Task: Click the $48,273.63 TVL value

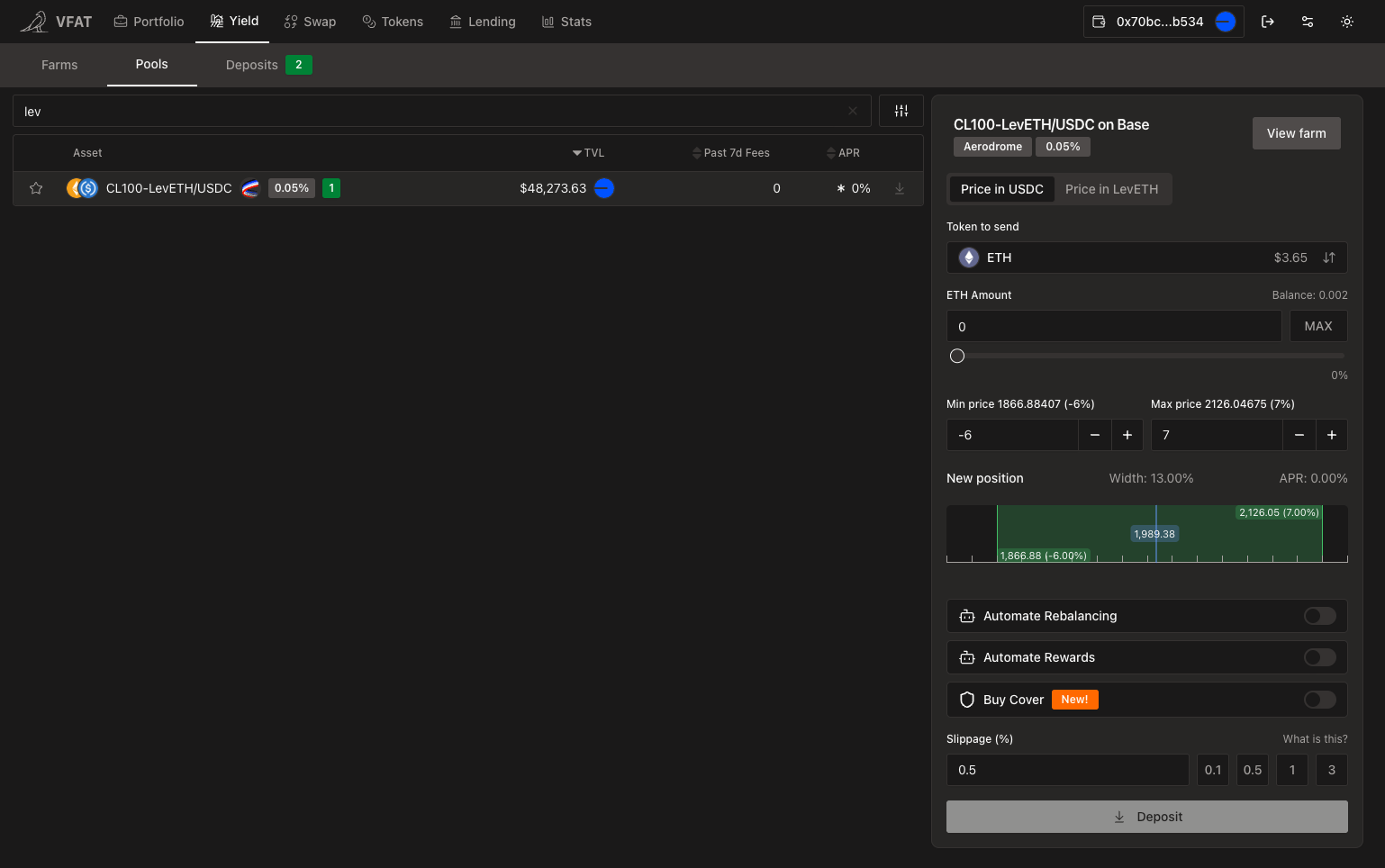Action: point(553,188)
